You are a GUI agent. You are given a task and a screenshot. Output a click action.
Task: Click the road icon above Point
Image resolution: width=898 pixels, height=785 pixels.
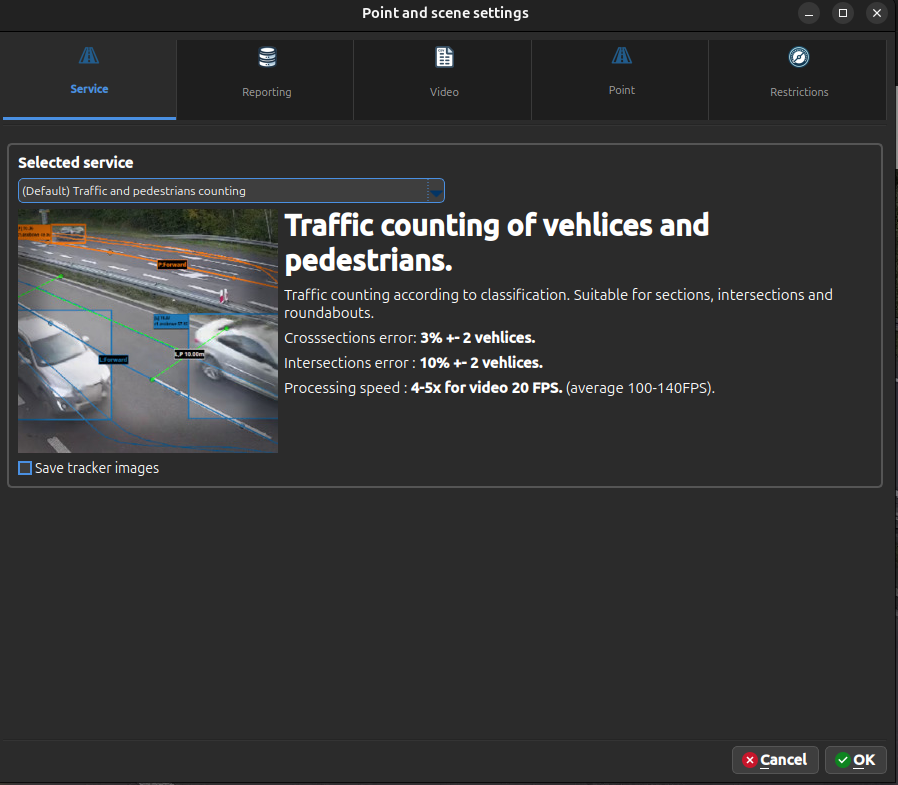pos(621,56)
